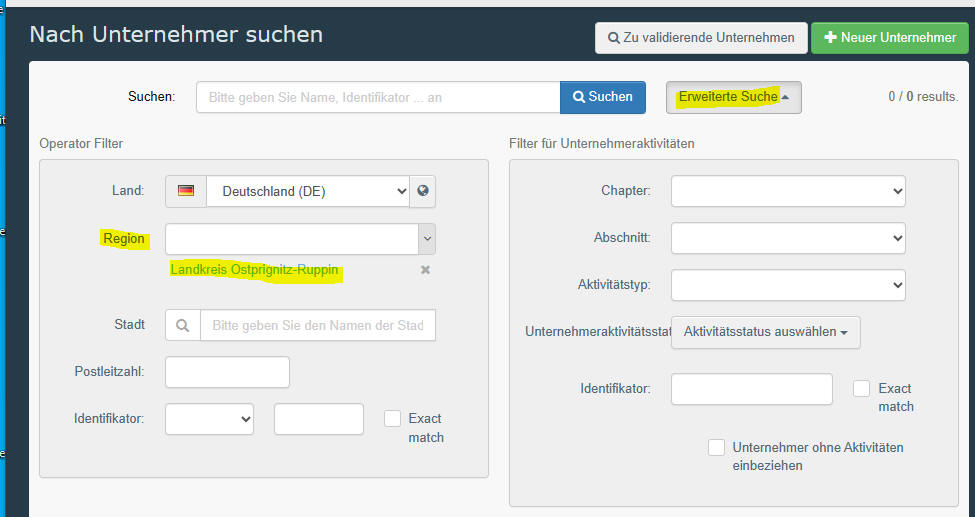Enable Unternehmer ohne Aktivitäten einbeziehen
The height and width of the screenshot is (517, 975).
click(716, 447)
